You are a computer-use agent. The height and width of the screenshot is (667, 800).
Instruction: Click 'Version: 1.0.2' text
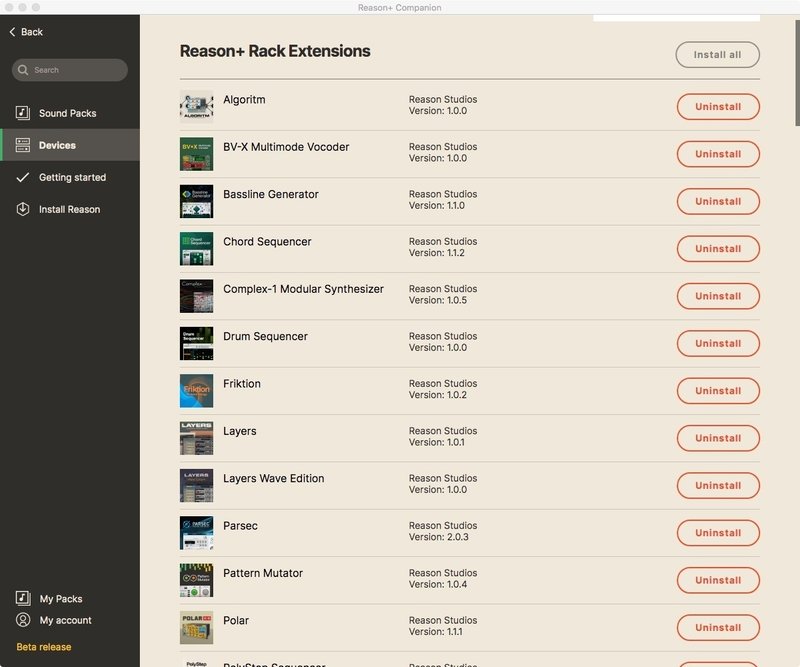click(438, 395)
